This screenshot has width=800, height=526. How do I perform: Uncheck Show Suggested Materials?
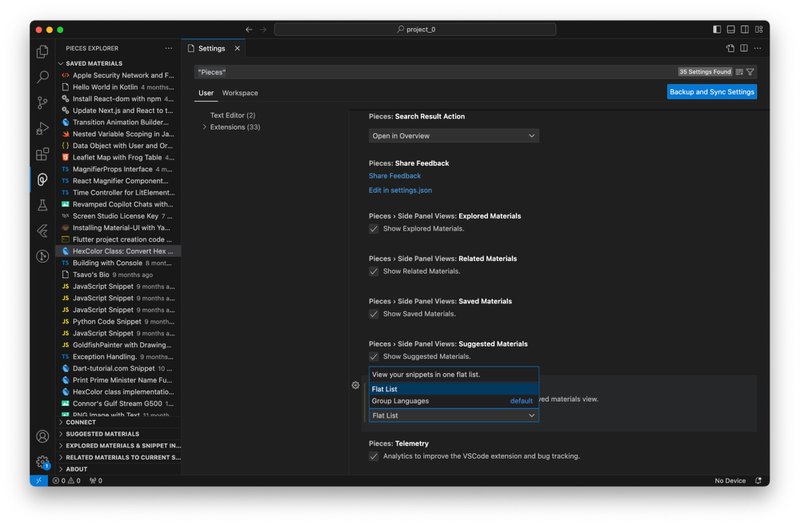373,357
